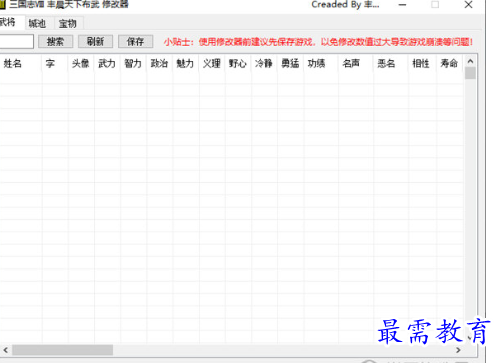Click the 头像 column header
This screenshot has width=499, height=363.
[81, 63]
